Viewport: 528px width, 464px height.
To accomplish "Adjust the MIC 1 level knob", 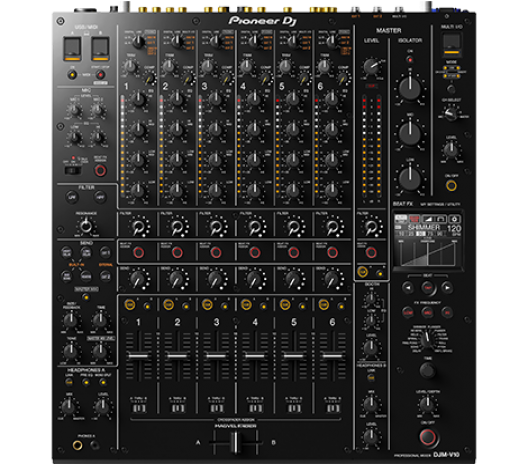I will pos(74,110).
